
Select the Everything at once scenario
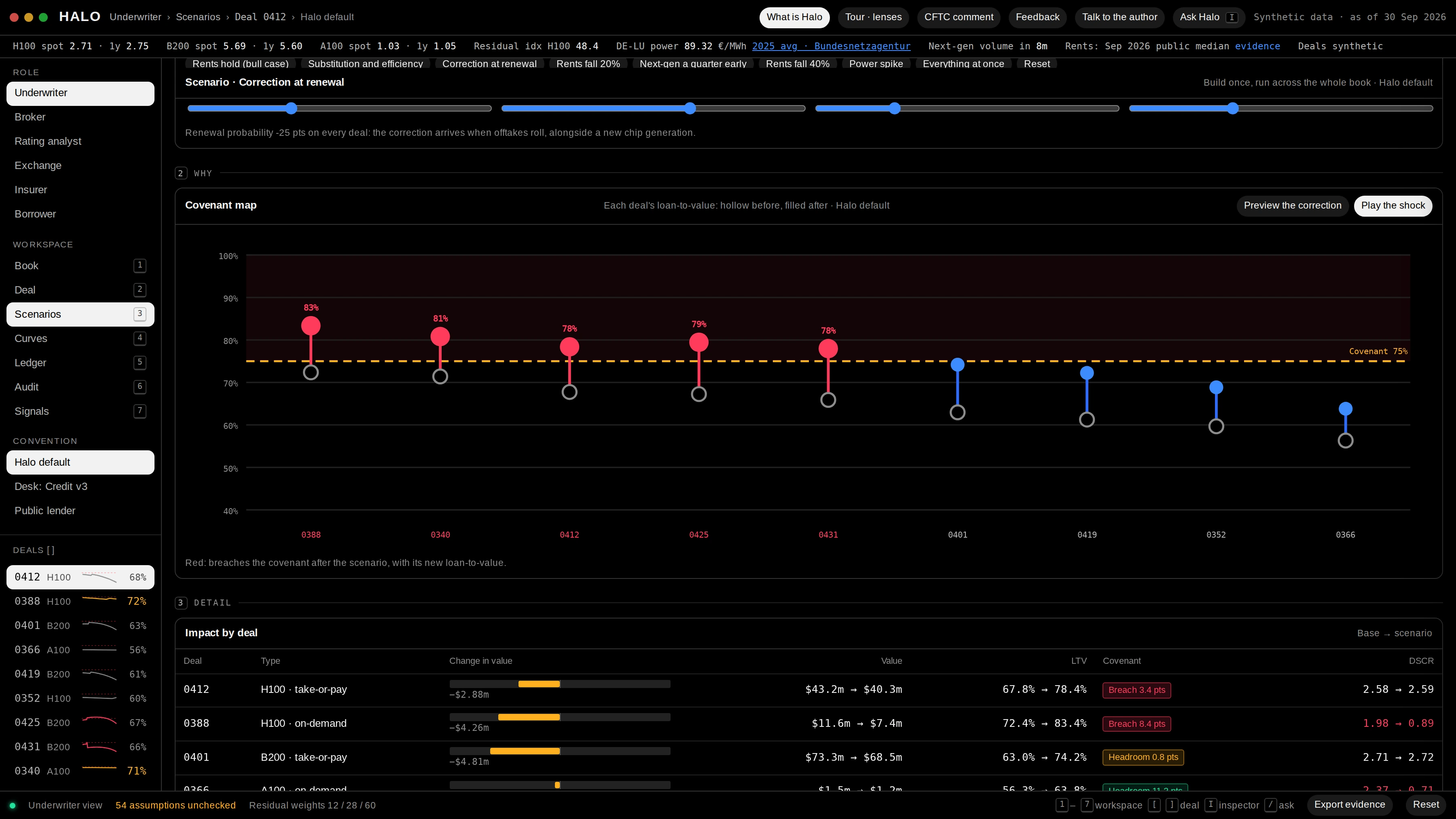pyautogui.click(x=963, y=64)
